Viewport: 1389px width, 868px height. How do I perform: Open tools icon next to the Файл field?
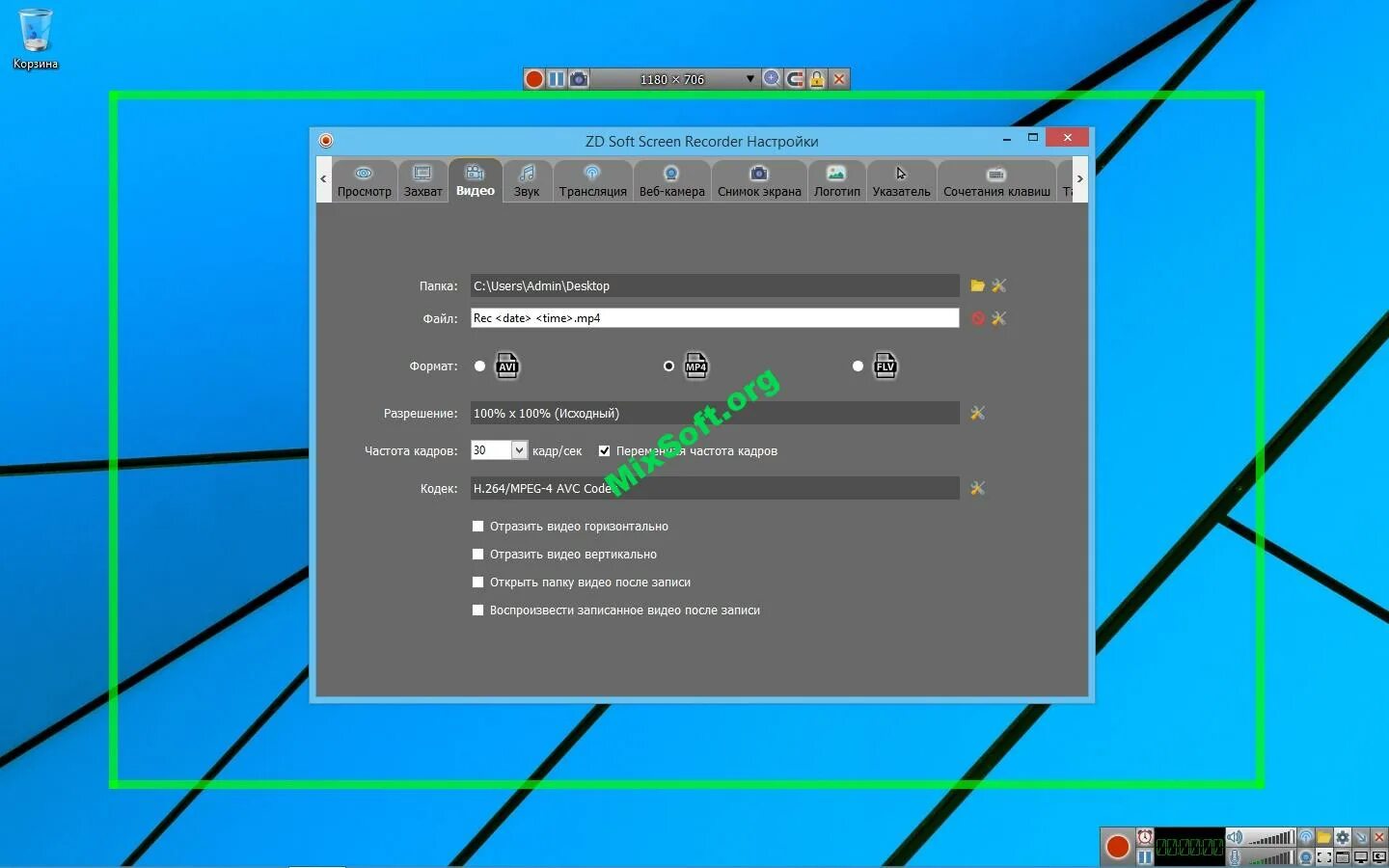coord(998,318)
